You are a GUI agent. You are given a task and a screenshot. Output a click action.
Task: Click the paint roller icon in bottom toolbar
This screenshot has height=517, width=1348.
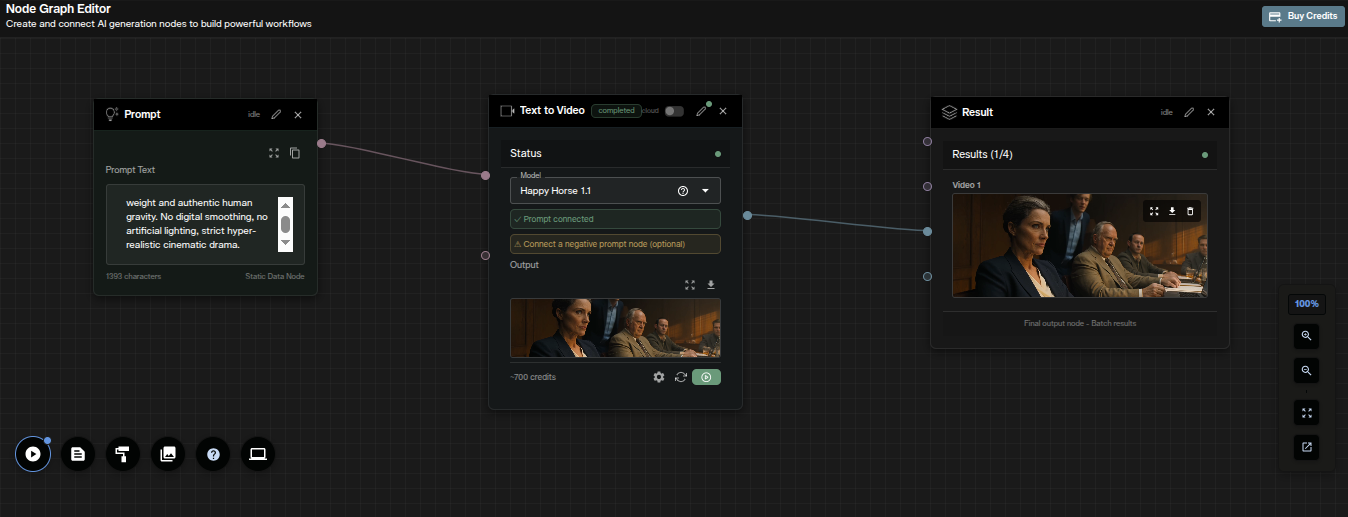pos(123,454)
